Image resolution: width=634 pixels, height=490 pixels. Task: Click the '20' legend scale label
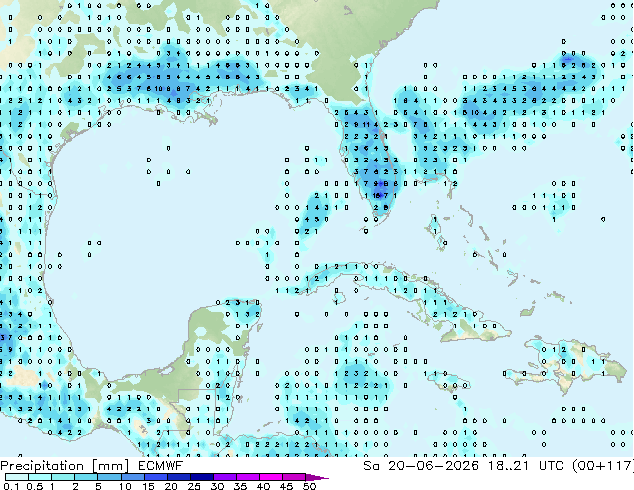coord(171,486)
